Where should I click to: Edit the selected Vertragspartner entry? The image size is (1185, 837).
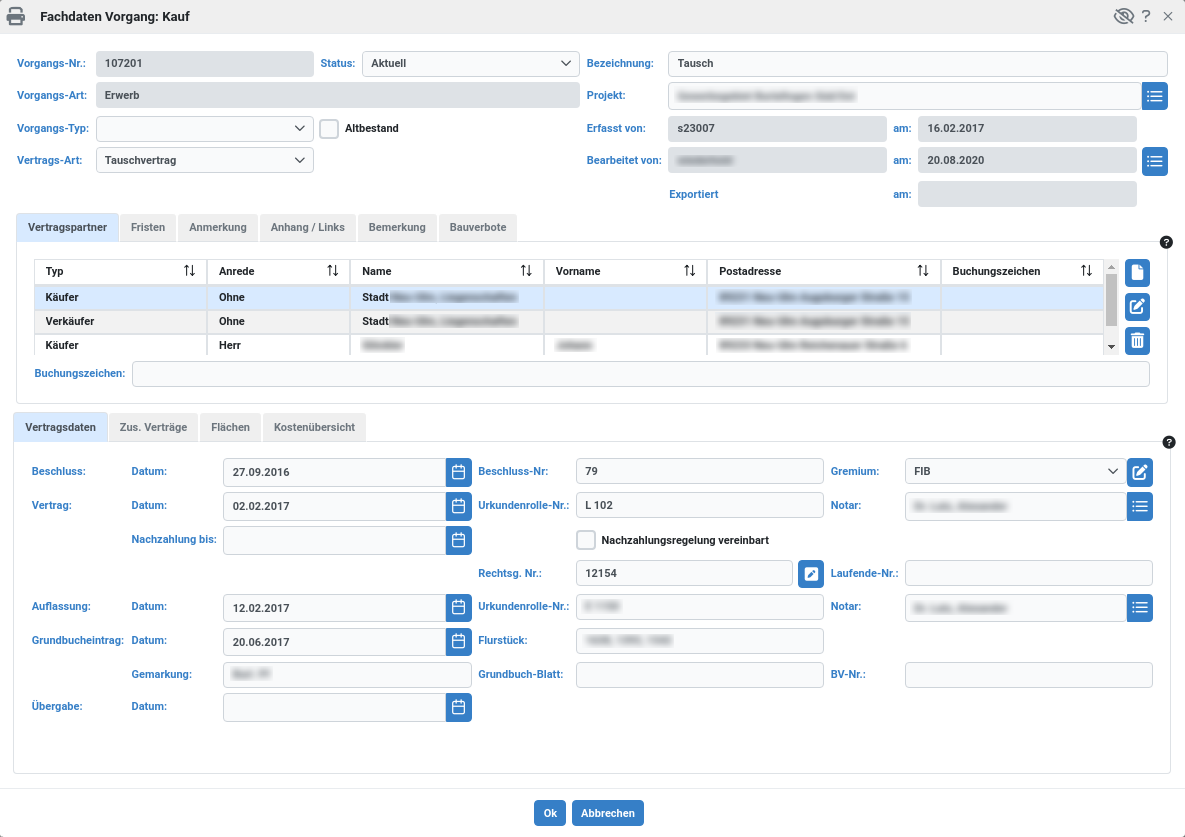(1137, 307)
